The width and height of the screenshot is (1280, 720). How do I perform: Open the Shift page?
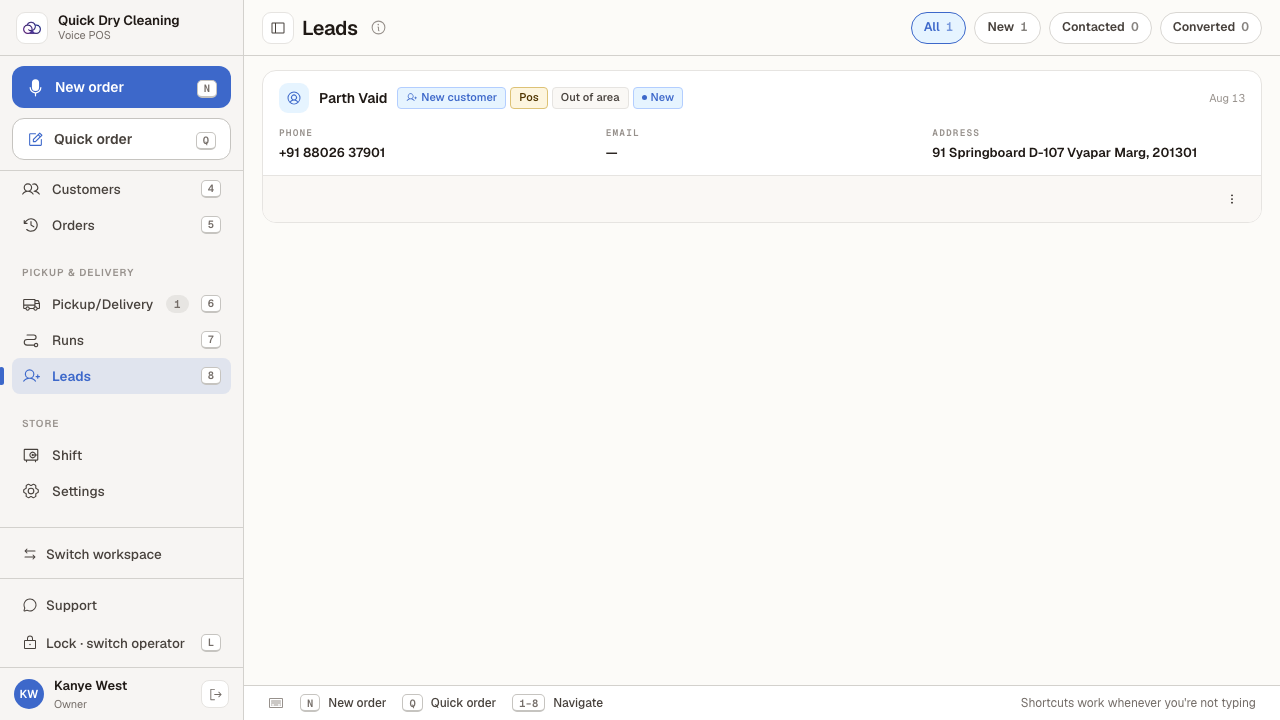click(x=121, y=455)
